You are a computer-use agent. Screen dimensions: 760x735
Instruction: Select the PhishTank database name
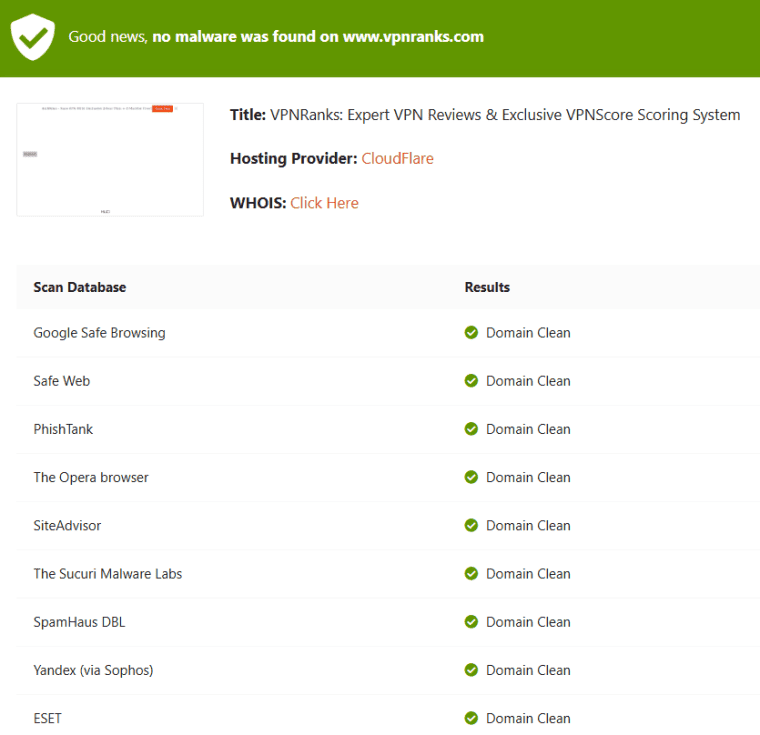(63, 429)
